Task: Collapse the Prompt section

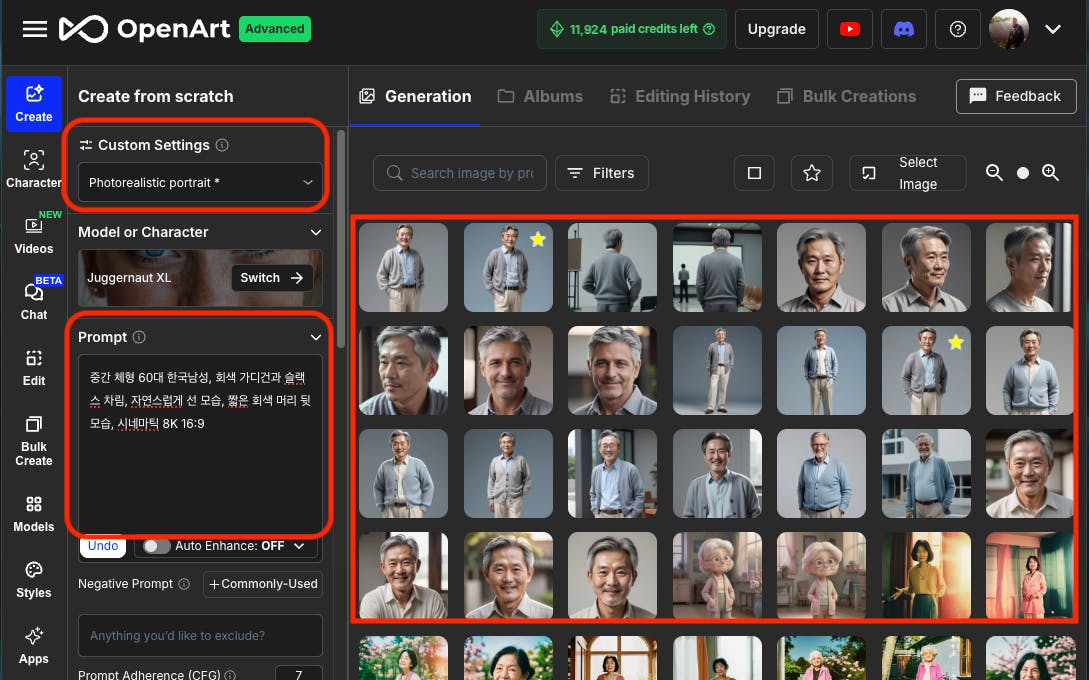Action: click(x=315, y=337)
